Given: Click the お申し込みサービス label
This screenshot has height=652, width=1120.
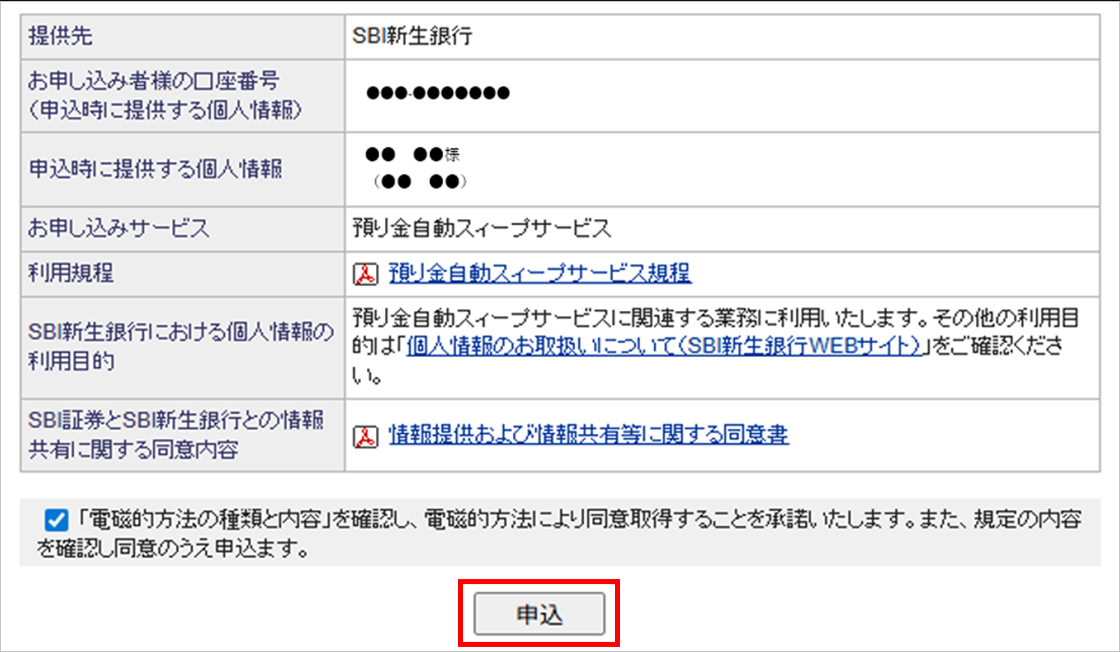Looking at the screenshot, I should [x=119, y=229].
